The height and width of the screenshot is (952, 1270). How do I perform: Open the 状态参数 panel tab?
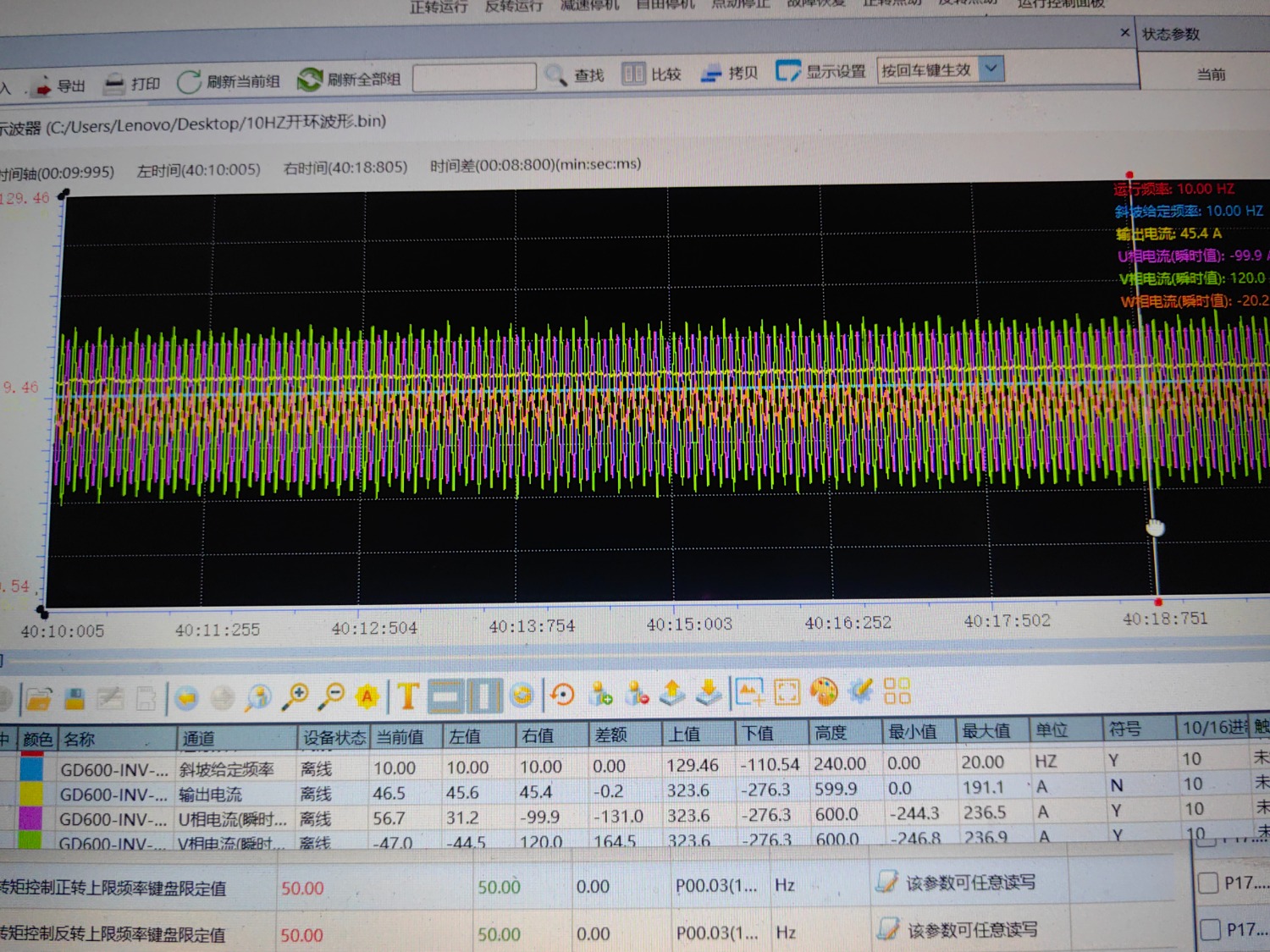[1171, 35]
